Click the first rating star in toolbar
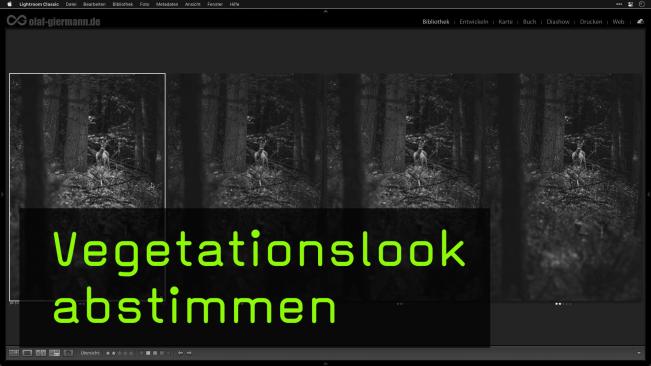The width and height of the screenshot is (651, 366). coord(108,353)
